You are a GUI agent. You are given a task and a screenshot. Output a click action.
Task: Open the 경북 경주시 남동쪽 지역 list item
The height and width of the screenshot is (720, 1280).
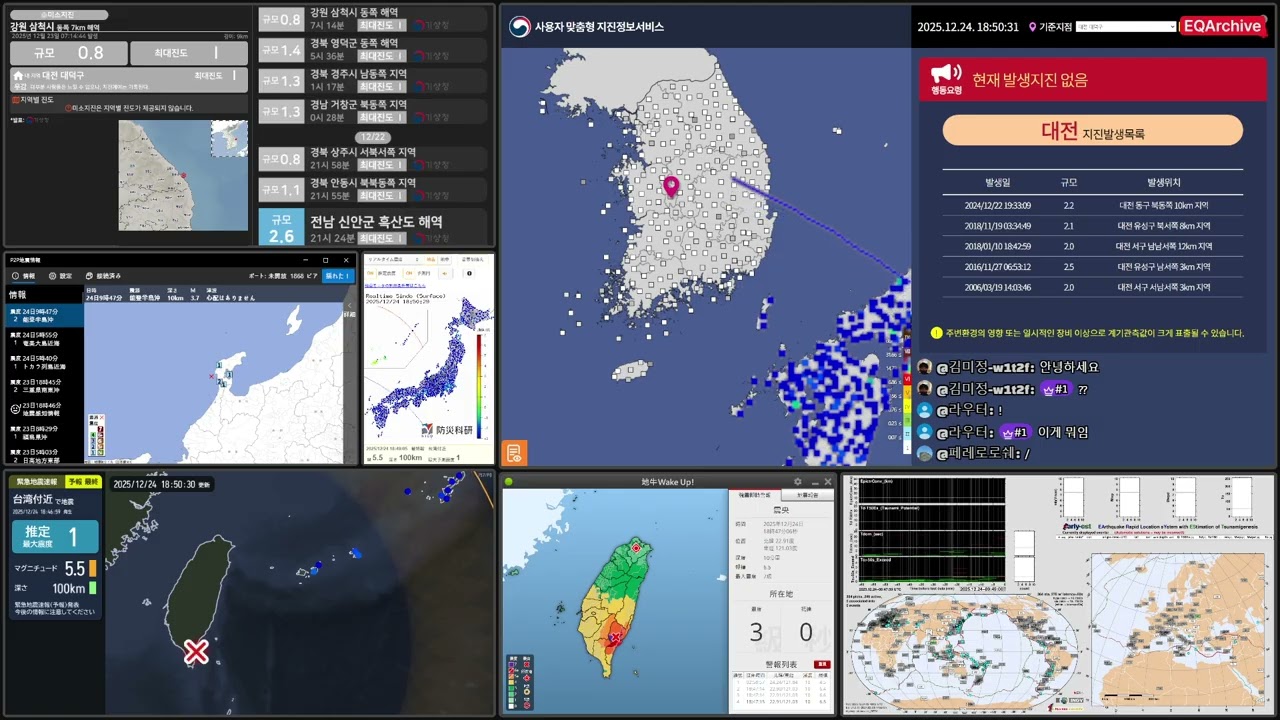373,81
